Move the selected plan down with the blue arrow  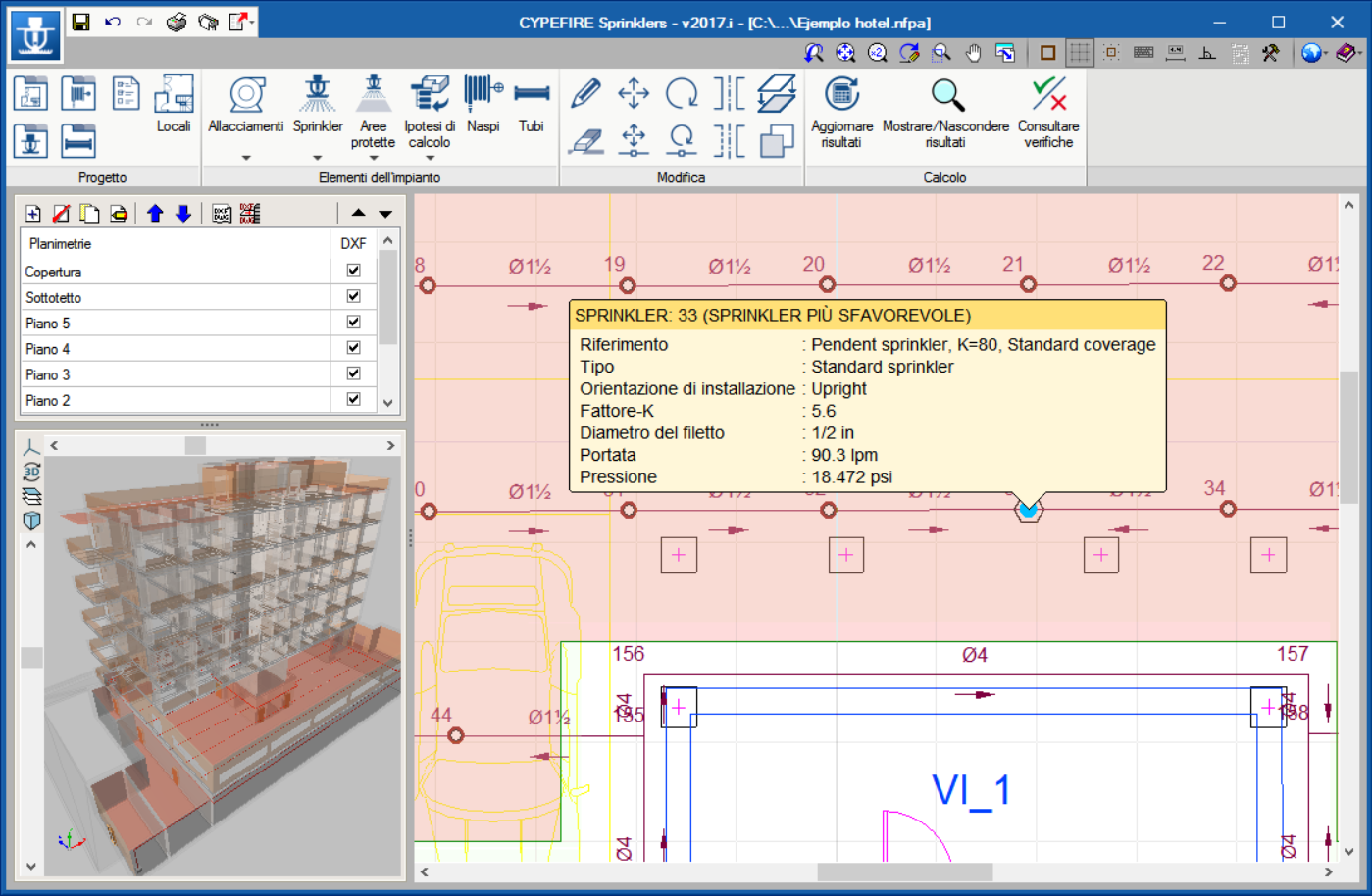click(x=183, y=213)
